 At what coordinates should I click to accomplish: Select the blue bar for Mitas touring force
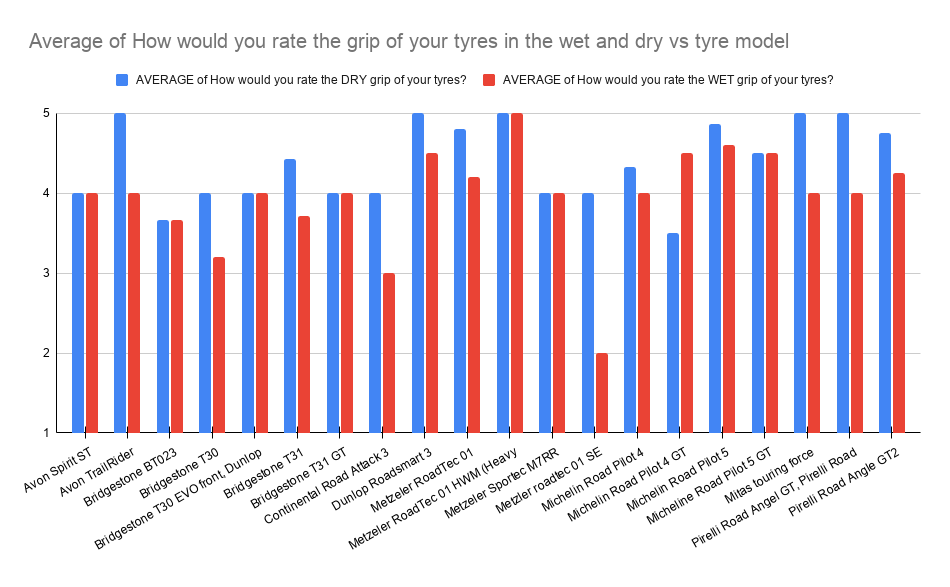click(800, 272)
